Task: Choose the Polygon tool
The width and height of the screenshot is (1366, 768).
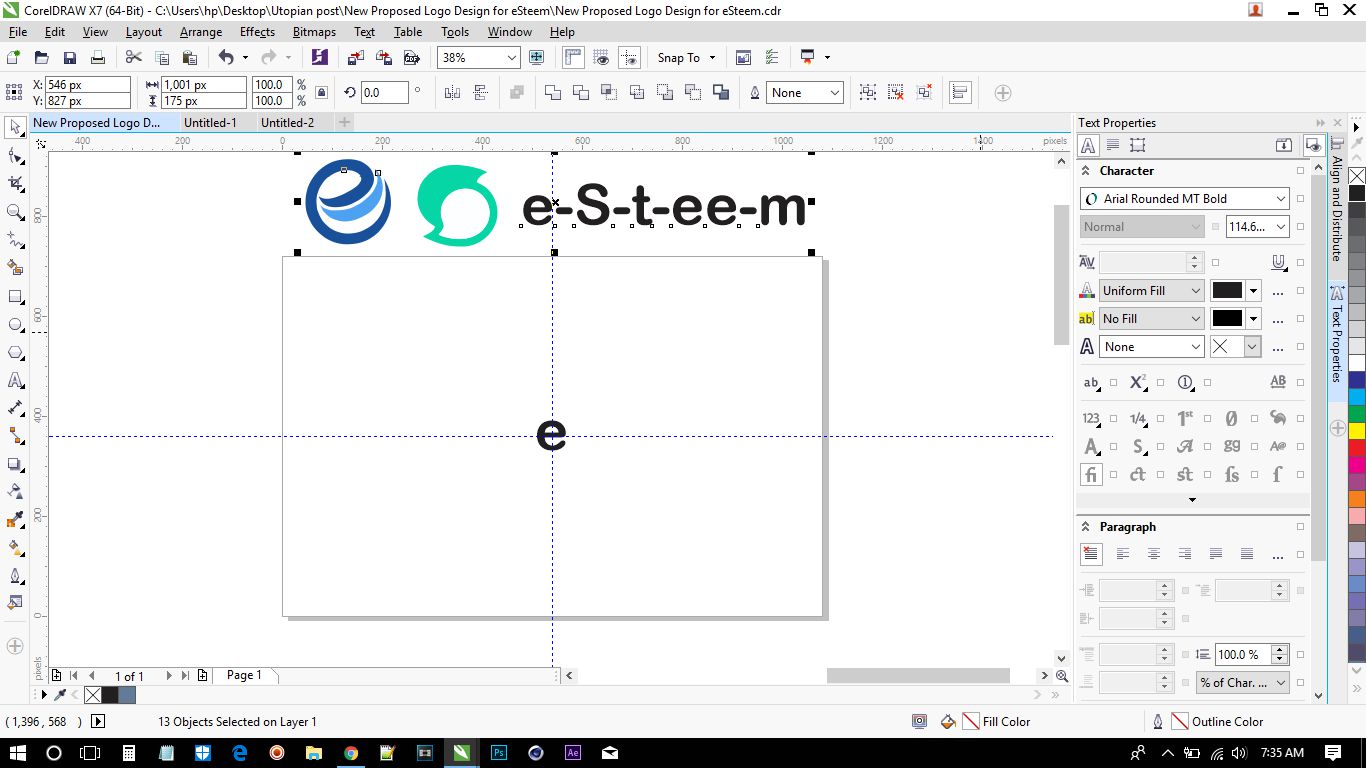Action: pyautogui.click(x=15, y=352)
